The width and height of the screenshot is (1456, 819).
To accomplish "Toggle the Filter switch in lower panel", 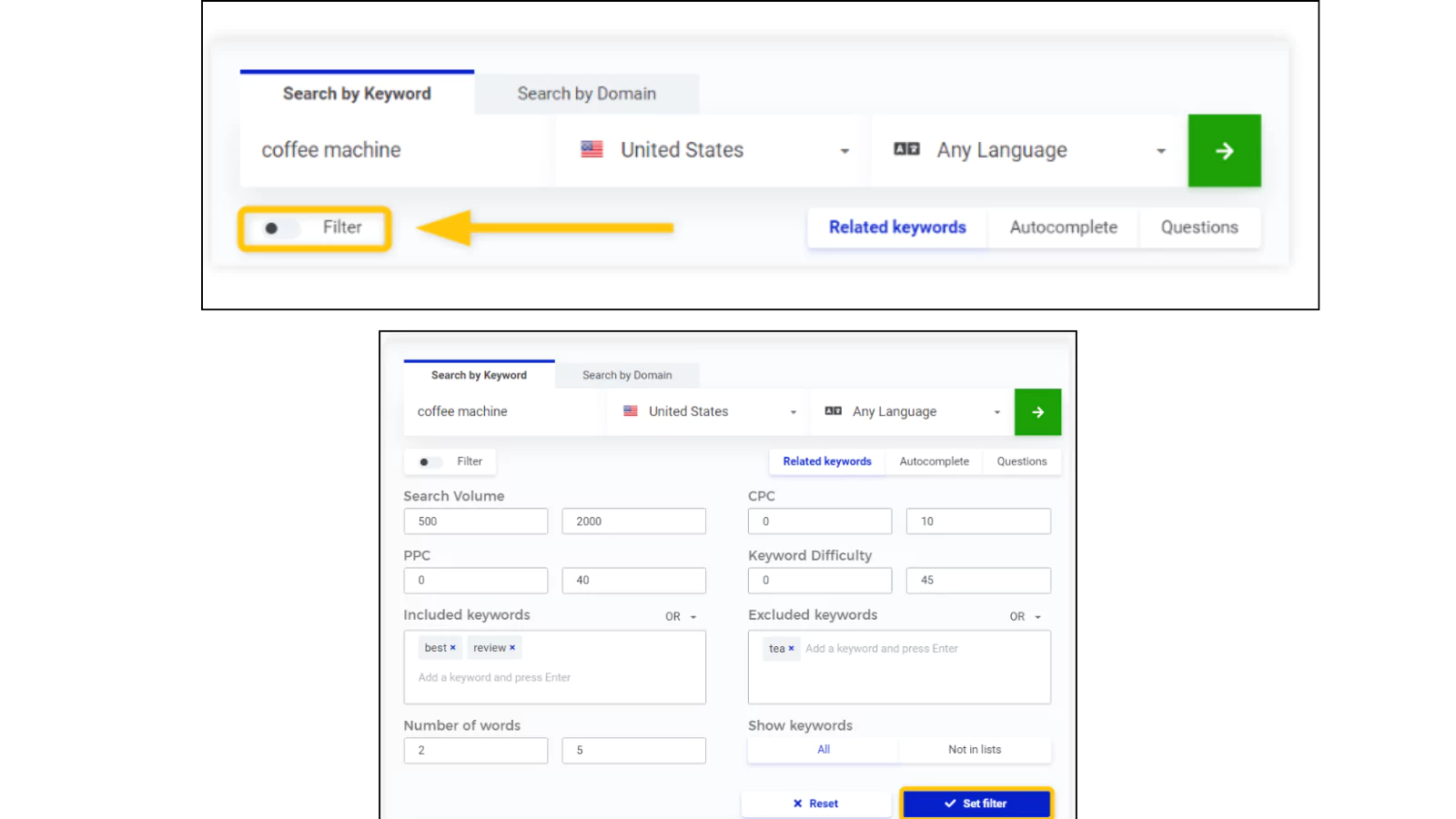I will point(430,462).
